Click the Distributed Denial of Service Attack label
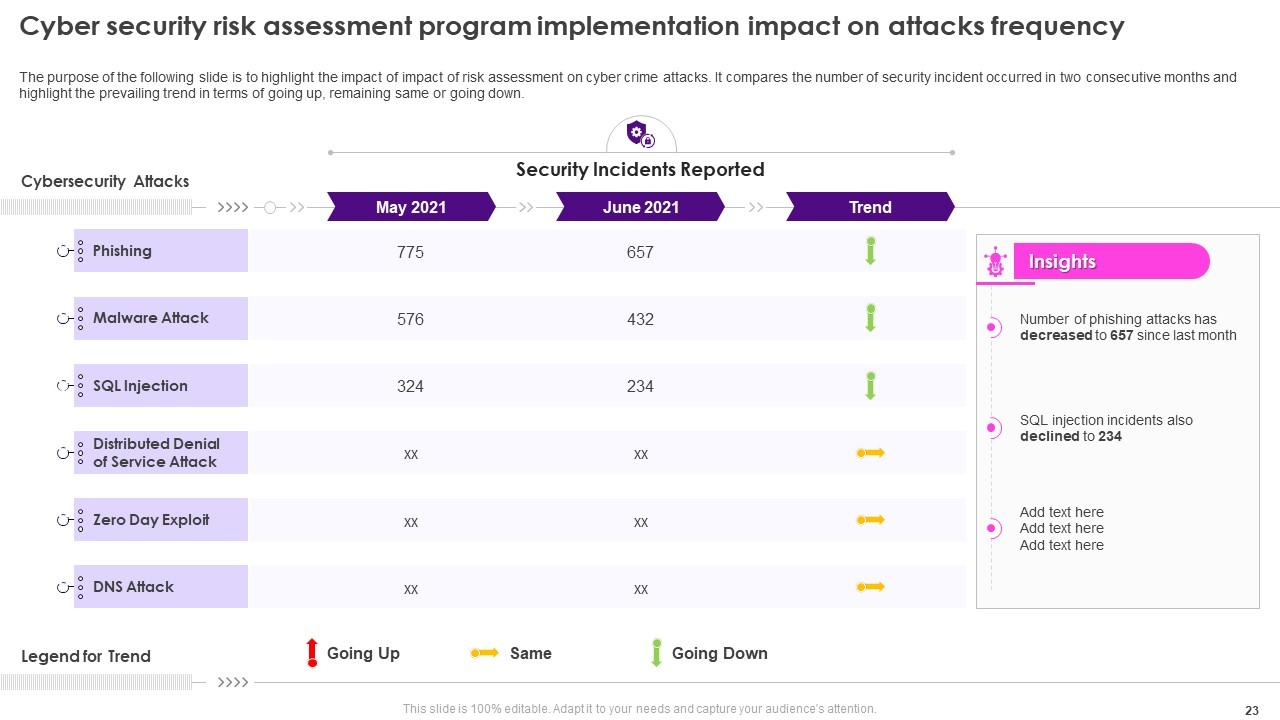1280x720 pixels. pyautogui.click(x=156, y=453)
